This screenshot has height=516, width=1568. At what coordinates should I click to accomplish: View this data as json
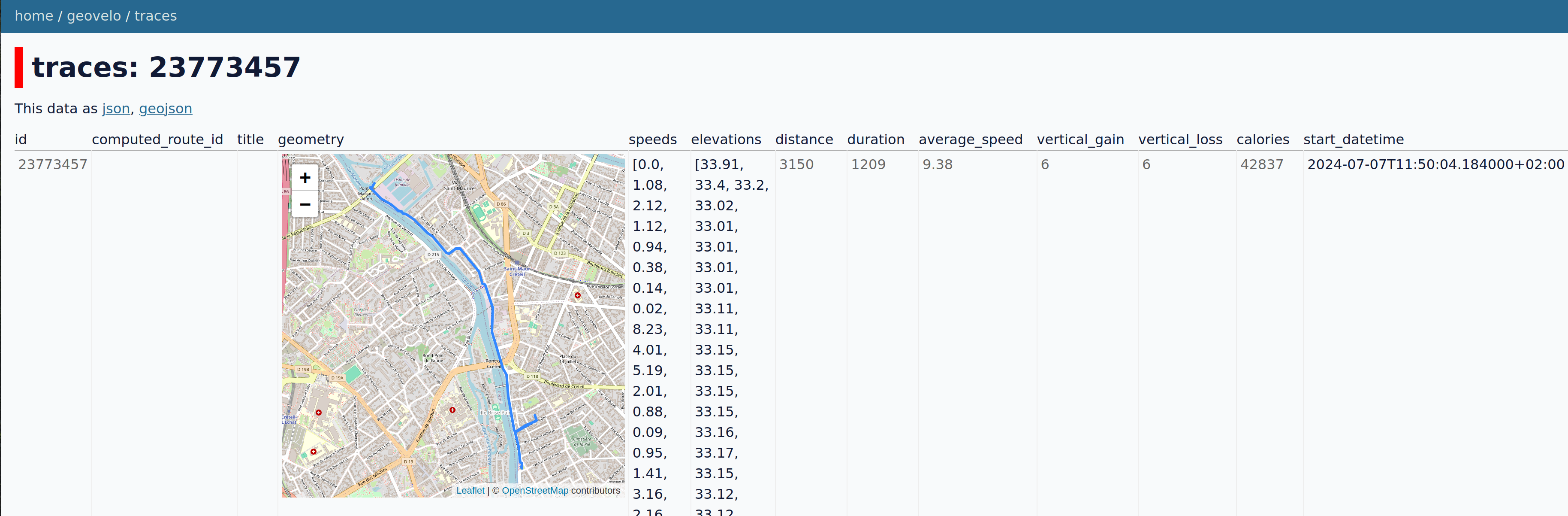click(116, 109)
